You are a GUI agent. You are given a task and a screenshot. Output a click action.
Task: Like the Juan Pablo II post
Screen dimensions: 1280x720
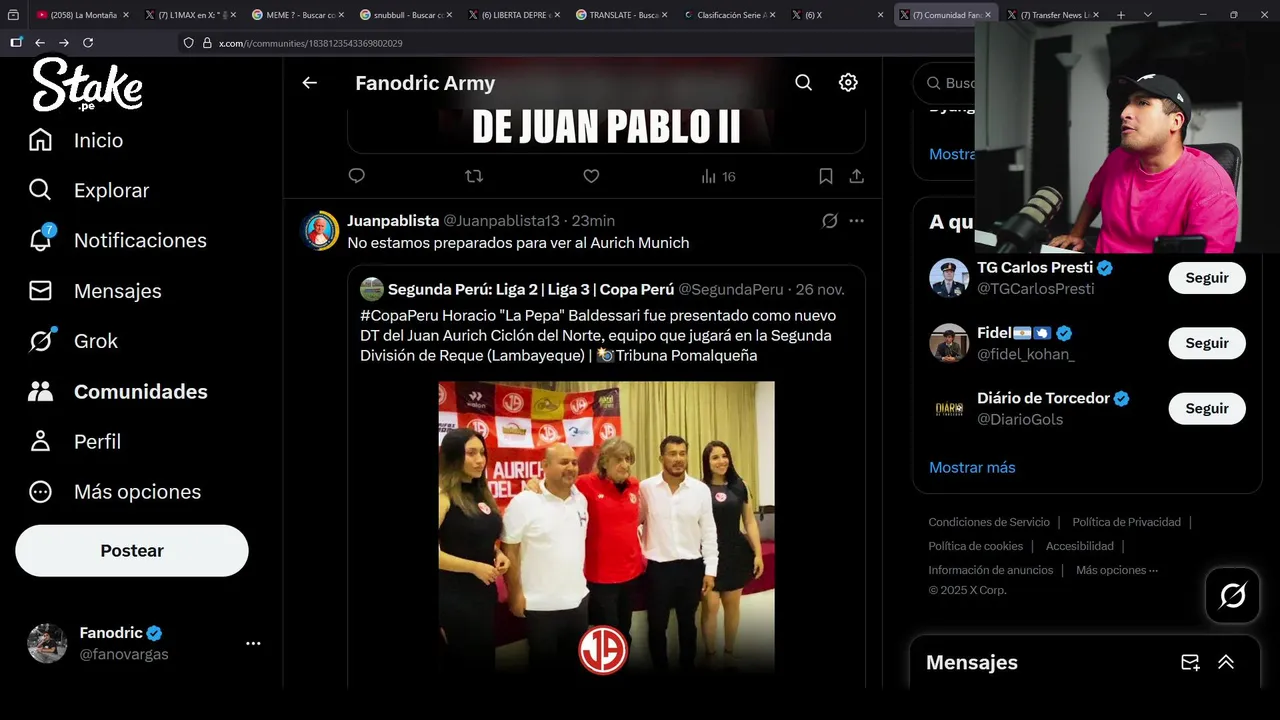click(x=591, y=176)
